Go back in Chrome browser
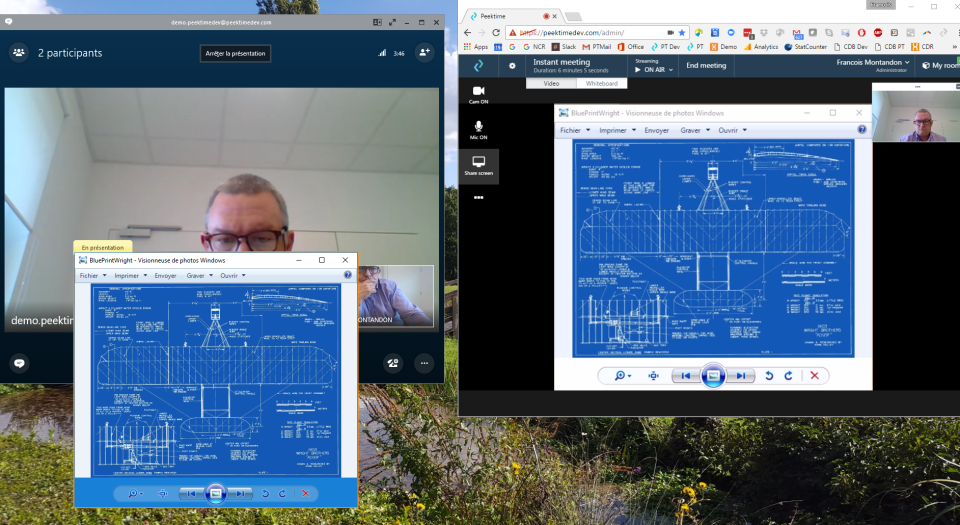This screenshot has width=960, height=525. 468,32
